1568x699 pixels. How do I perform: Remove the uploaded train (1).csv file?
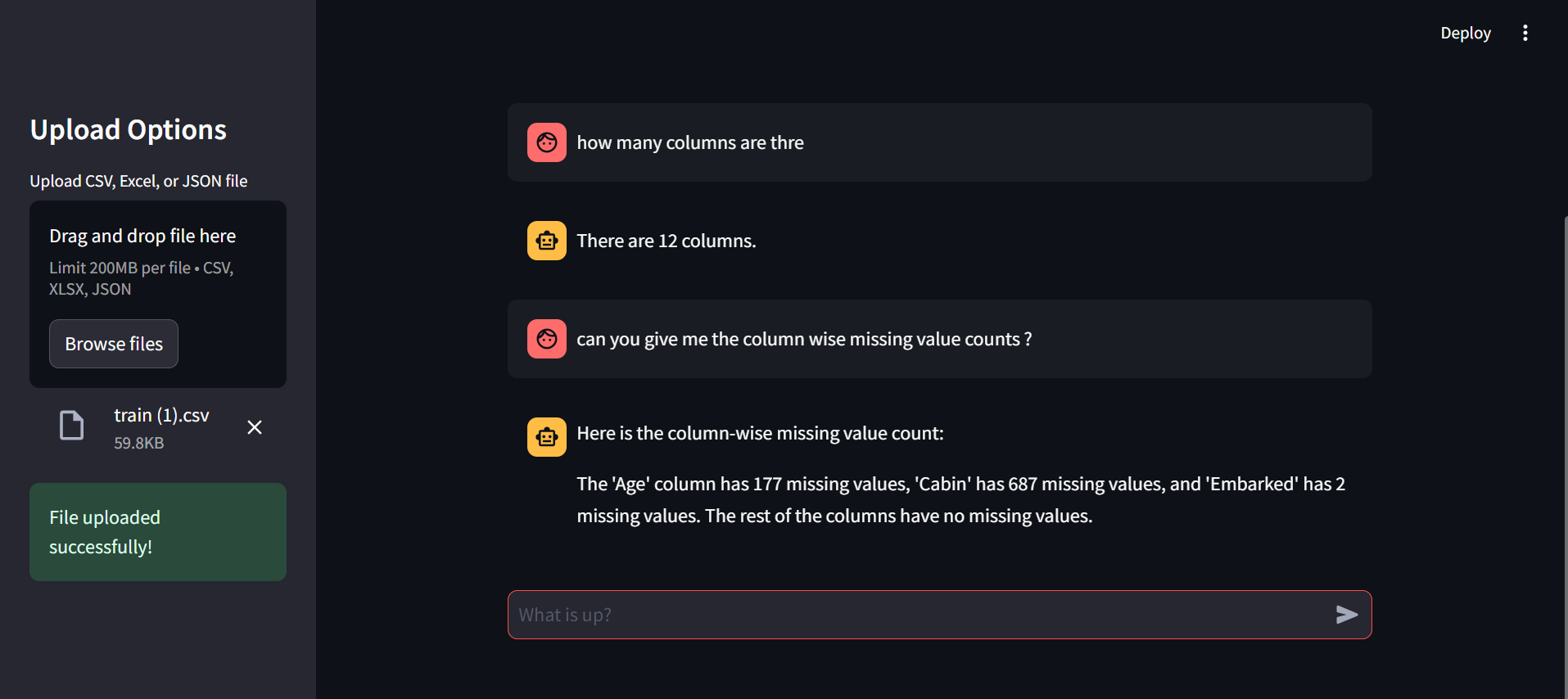tap(255, 427)
